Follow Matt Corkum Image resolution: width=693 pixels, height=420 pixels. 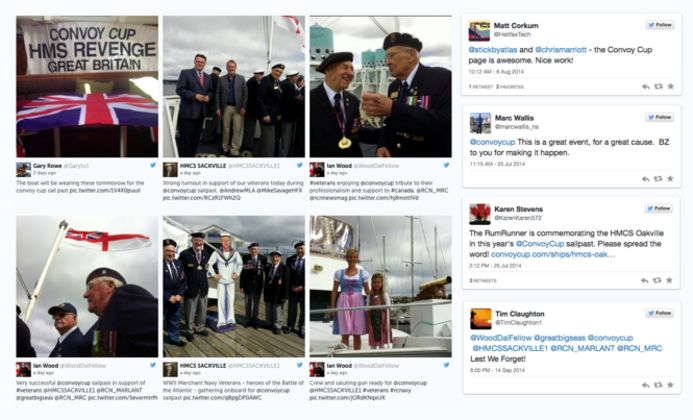point(659,25)
